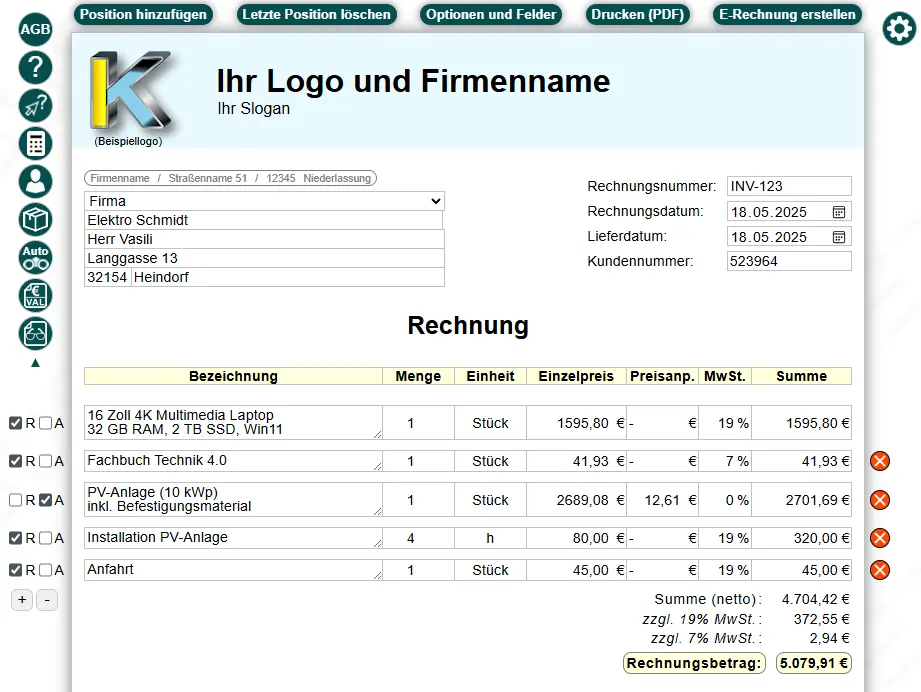The width and height of the screenshot is (921, 692).
Task: Toggle the R checkbox on the PV-Anlage row
Action: pyautogui.click(x=13, y=499)
